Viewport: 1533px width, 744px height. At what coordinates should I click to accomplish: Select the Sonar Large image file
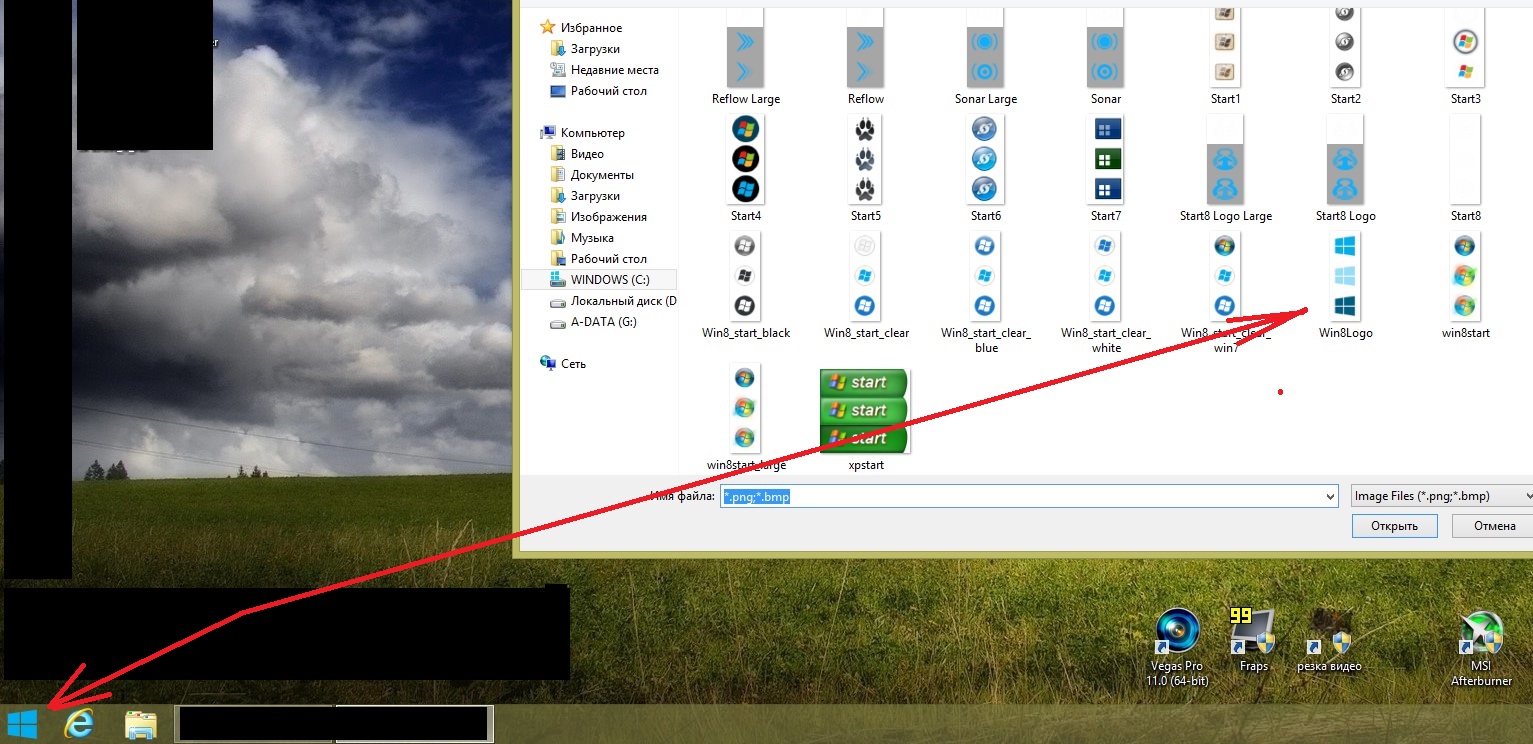pyautogui.click(x=986, y=57)
